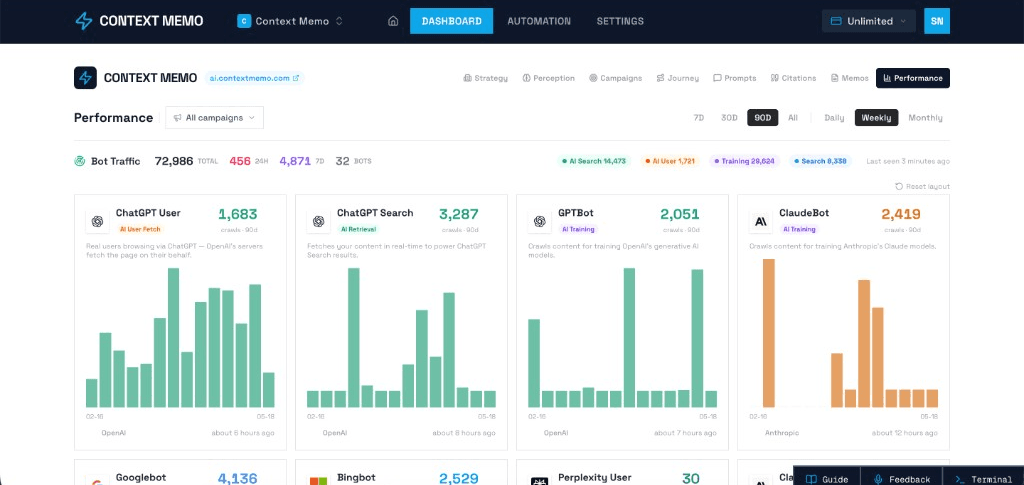
Task: Click the brand lightning badge beside CONTEXT MEMO heading
Action: click(86, 78)
